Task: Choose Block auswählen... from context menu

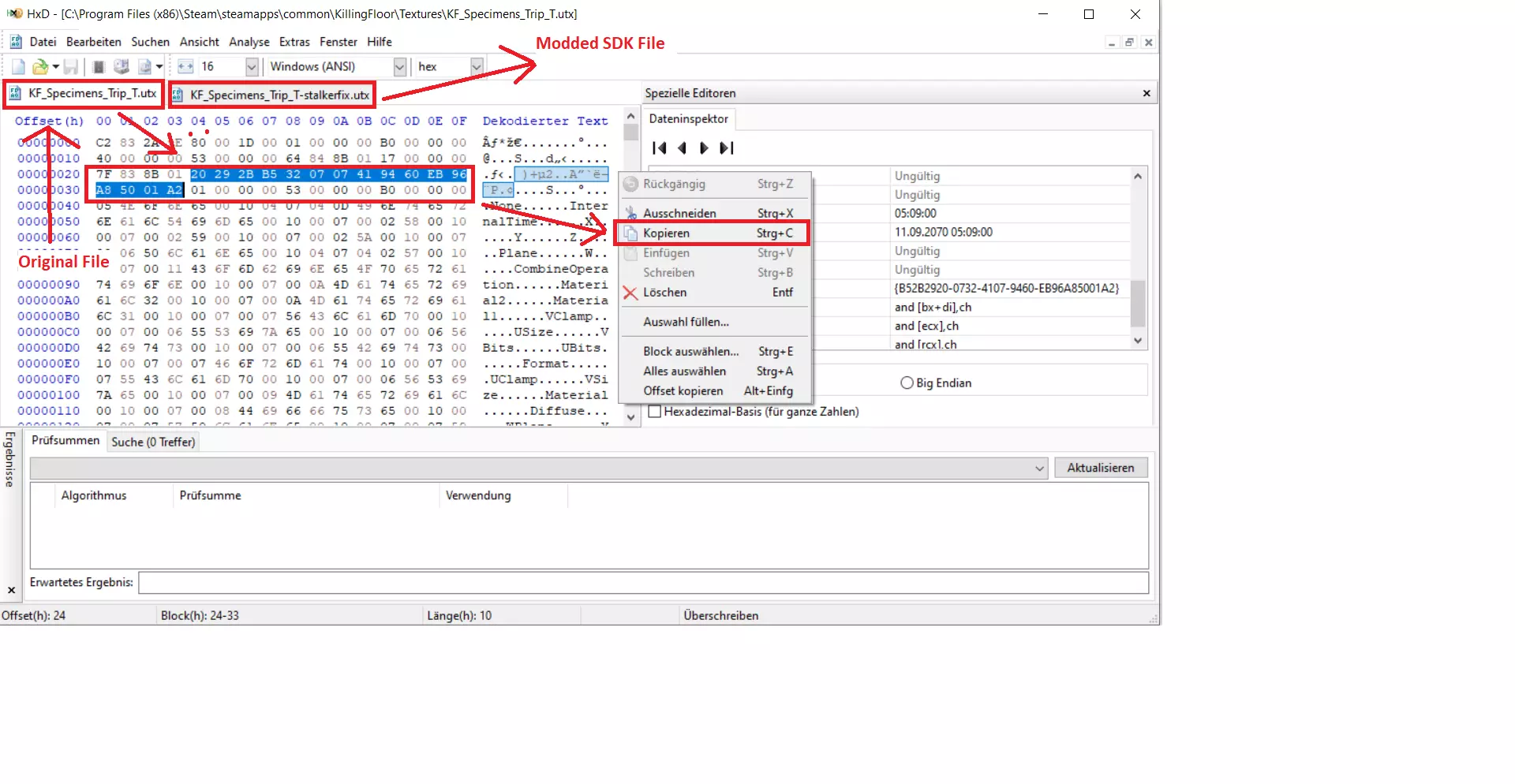Action: (x=715, y=352)
